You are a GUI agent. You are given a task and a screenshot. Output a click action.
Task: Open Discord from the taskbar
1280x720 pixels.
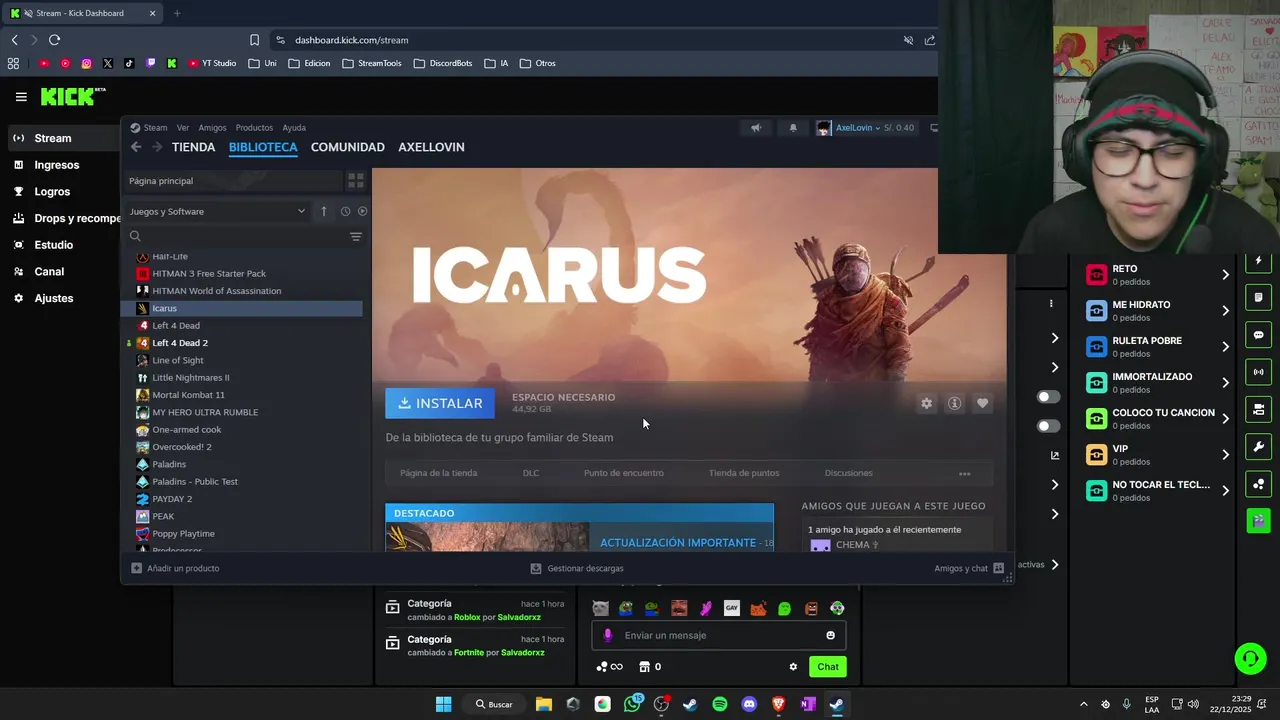(x=749, y=704)
